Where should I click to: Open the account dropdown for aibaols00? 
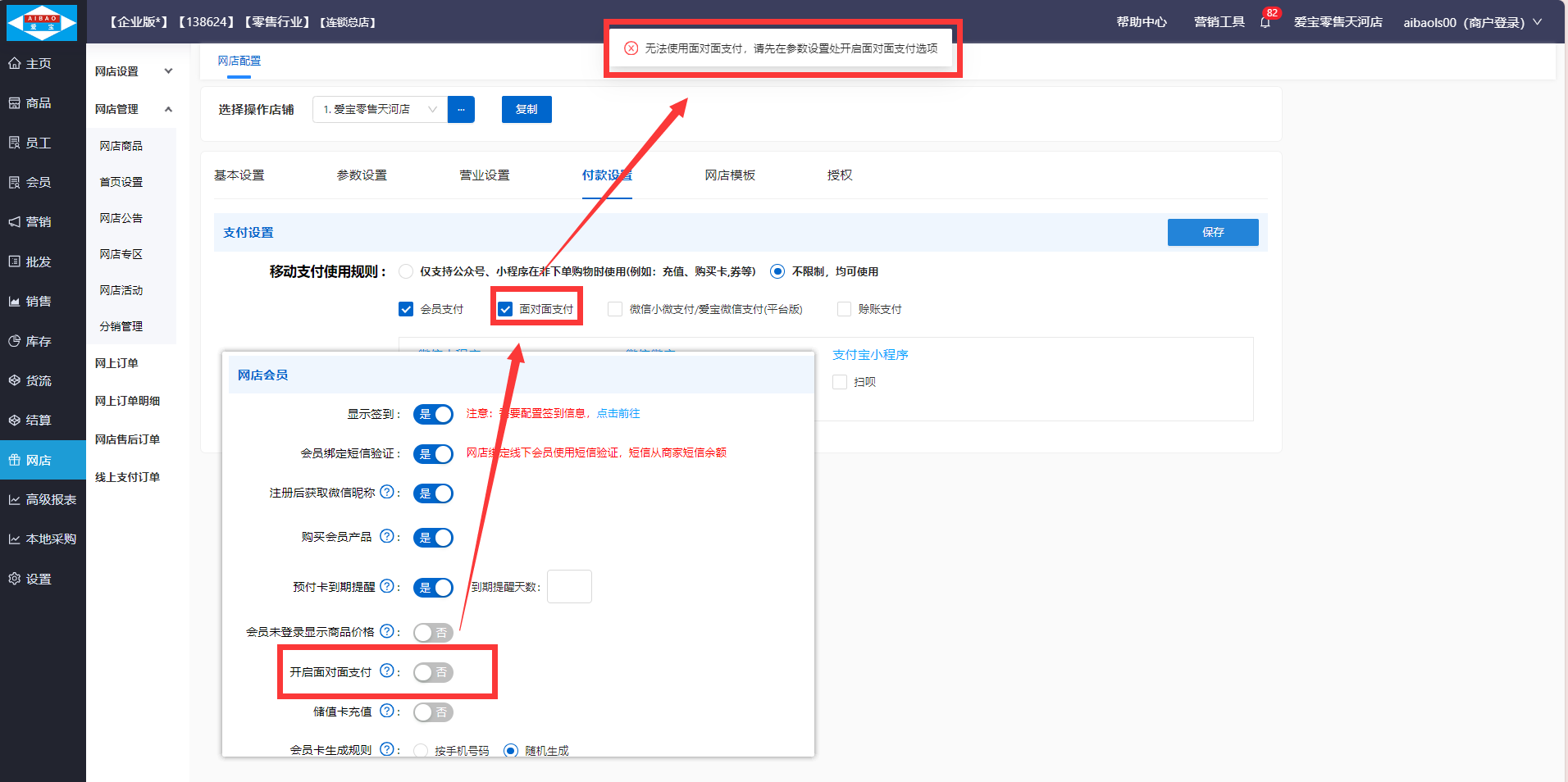[1471, 22]
